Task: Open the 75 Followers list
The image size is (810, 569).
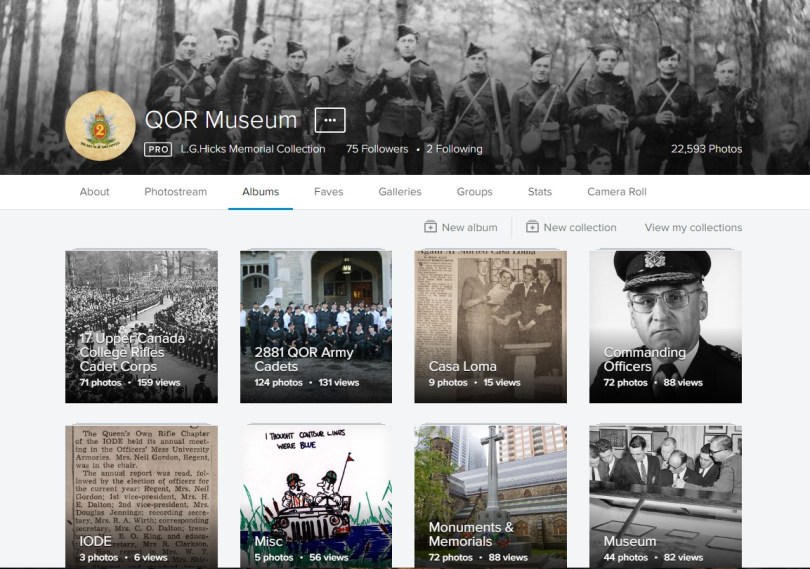Action: click(377, 149)
